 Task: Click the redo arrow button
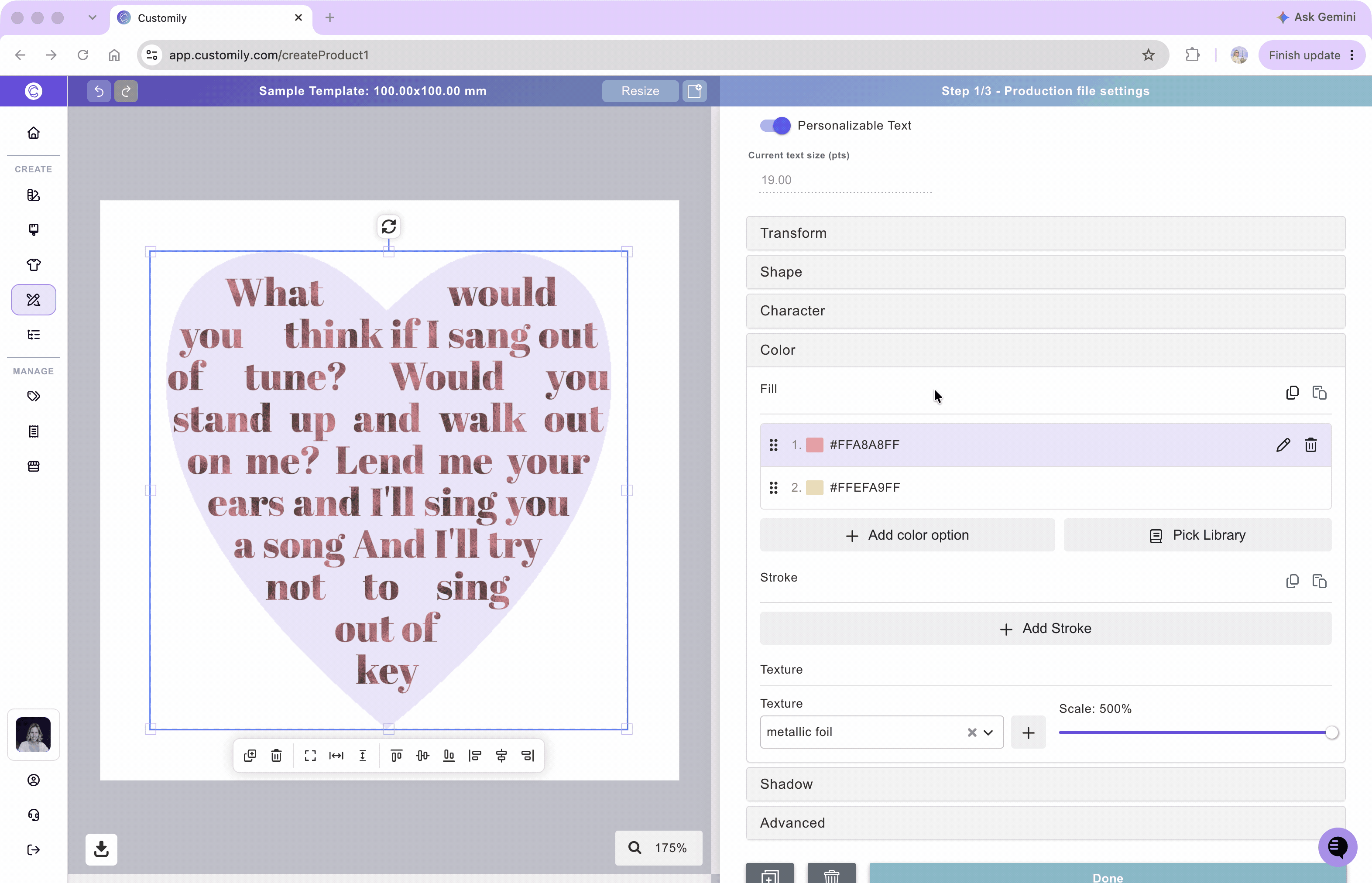click(126, 91)
